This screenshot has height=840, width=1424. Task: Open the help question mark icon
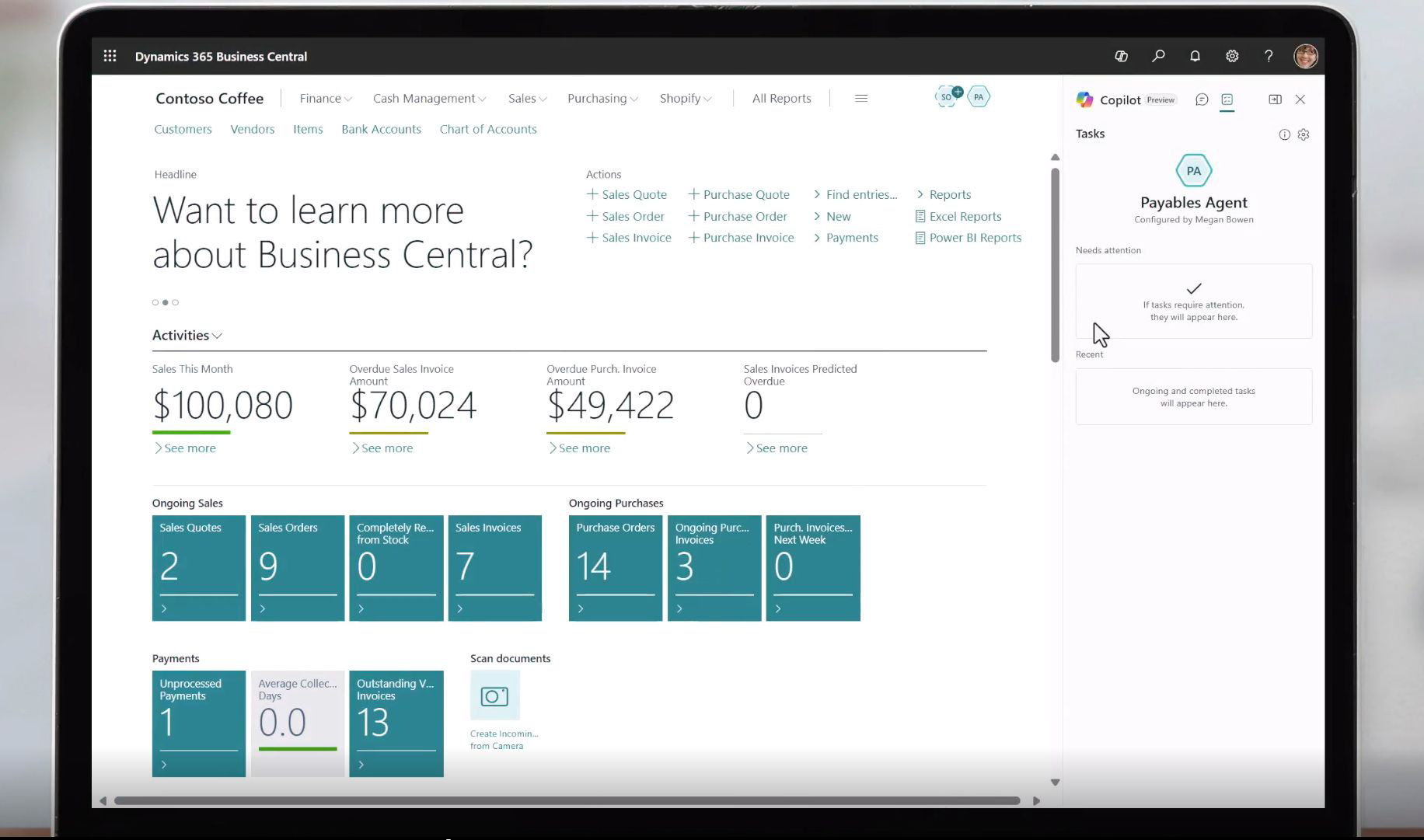(x=1269, y=56)
